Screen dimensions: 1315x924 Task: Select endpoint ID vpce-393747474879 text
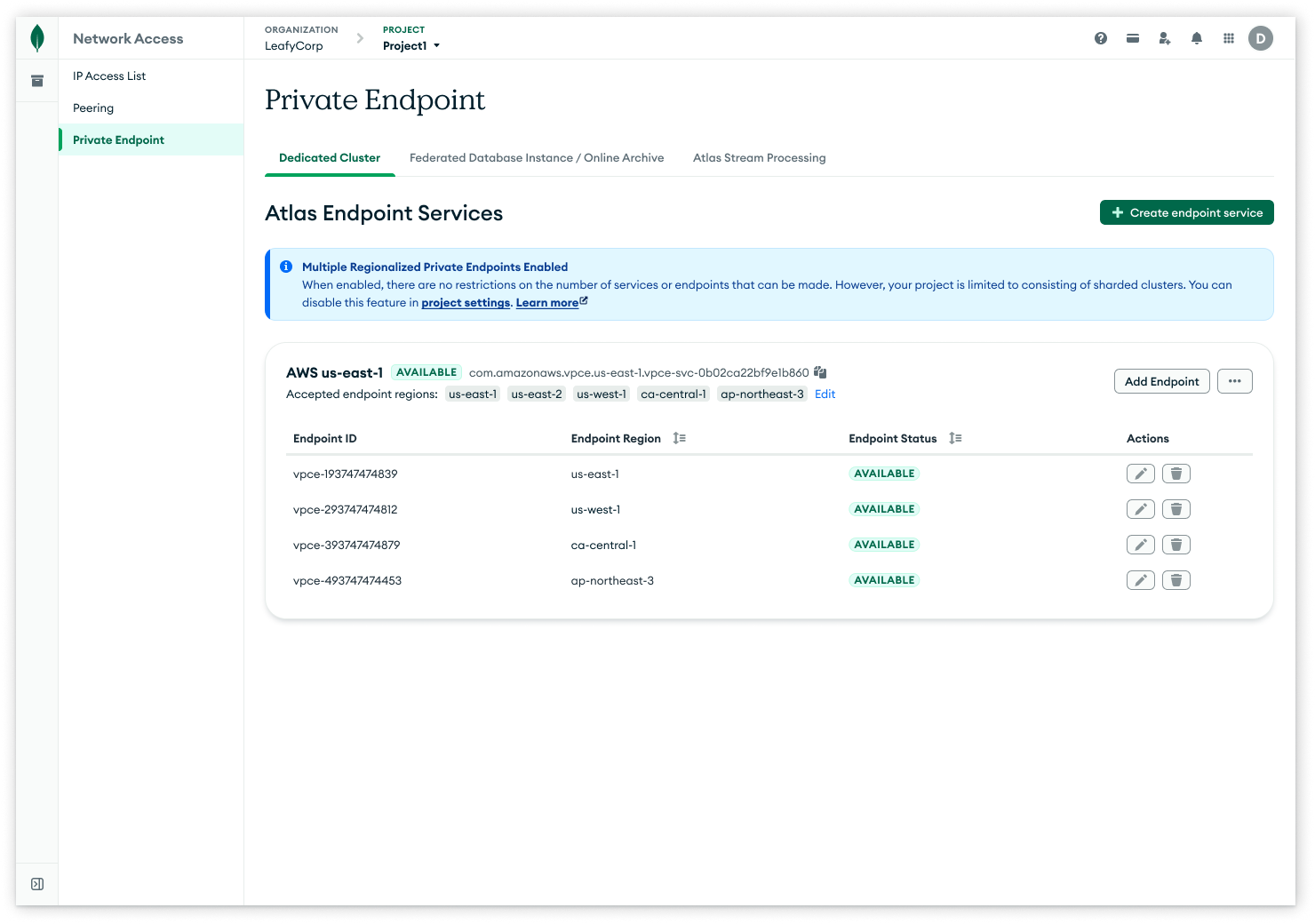point(347,545)
